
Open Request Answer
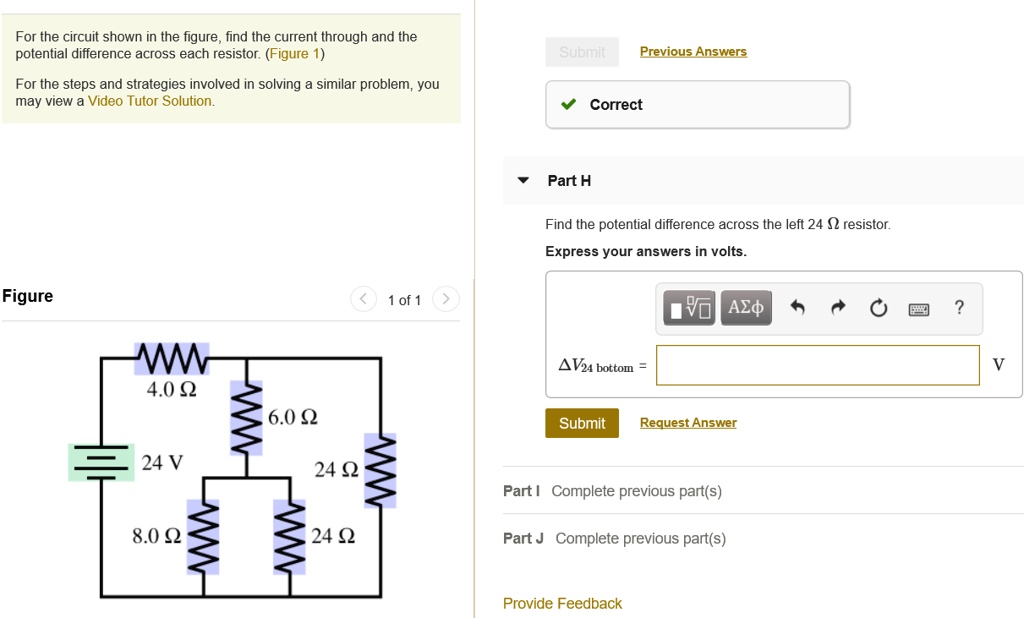pos(688,422)
